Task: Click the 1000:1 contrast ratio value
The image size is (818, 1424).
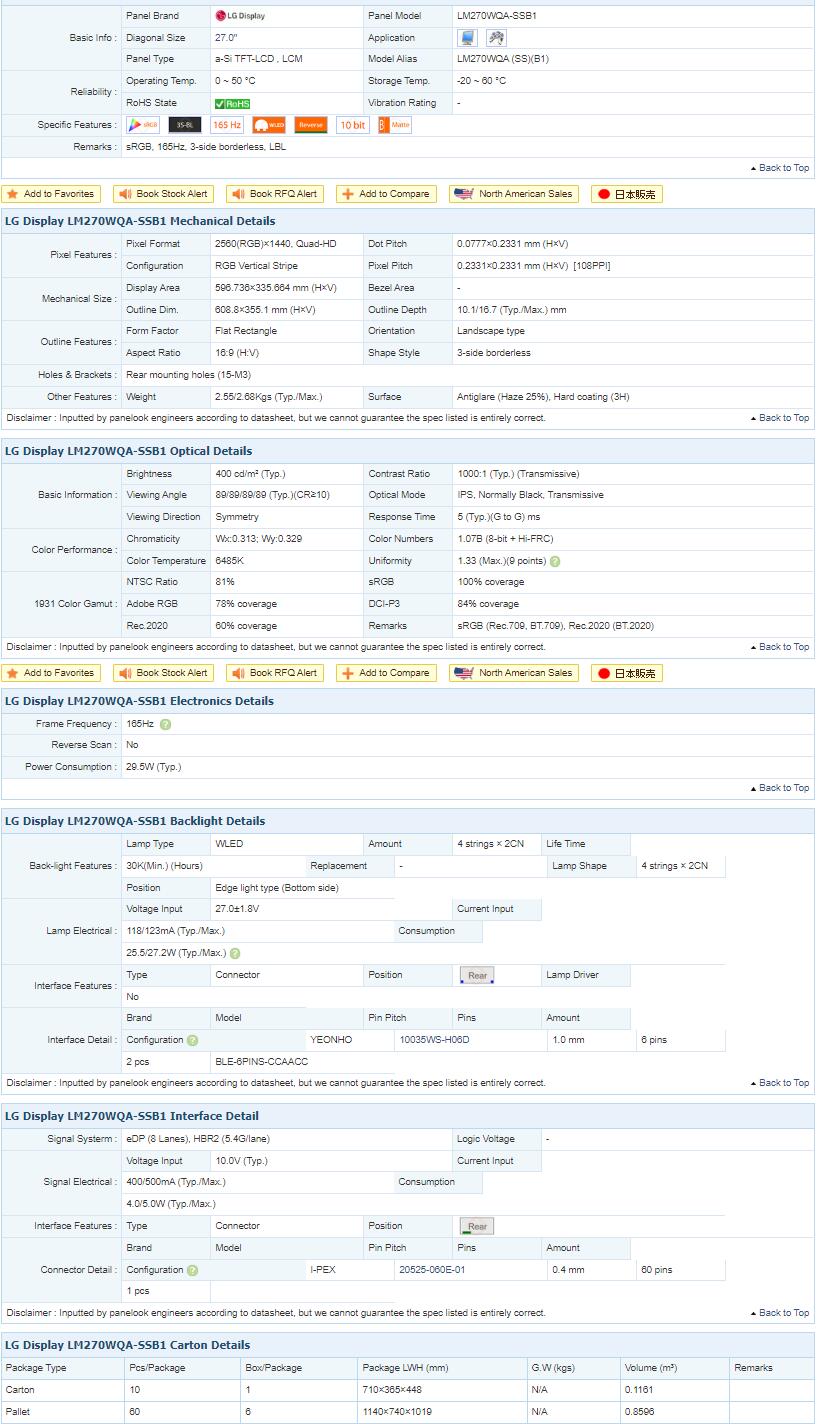Action: point(518,474)
